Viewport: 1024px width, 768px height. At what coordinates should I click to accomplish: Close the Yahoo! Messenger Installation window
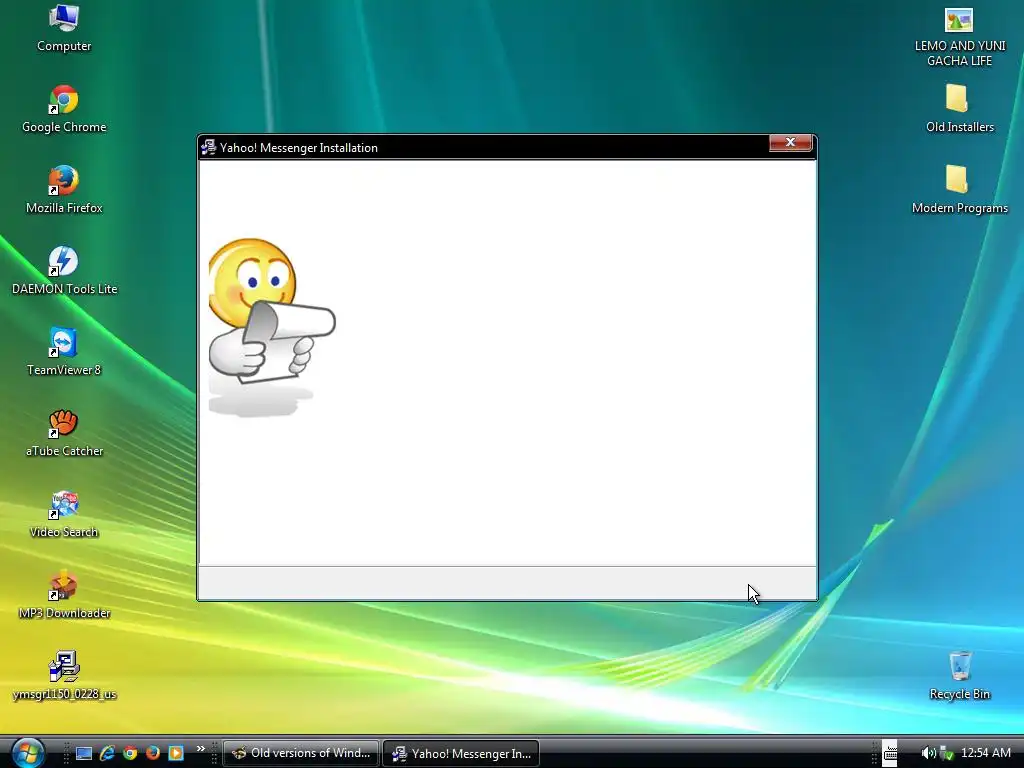pyautogui.click(x=790, y=142)
